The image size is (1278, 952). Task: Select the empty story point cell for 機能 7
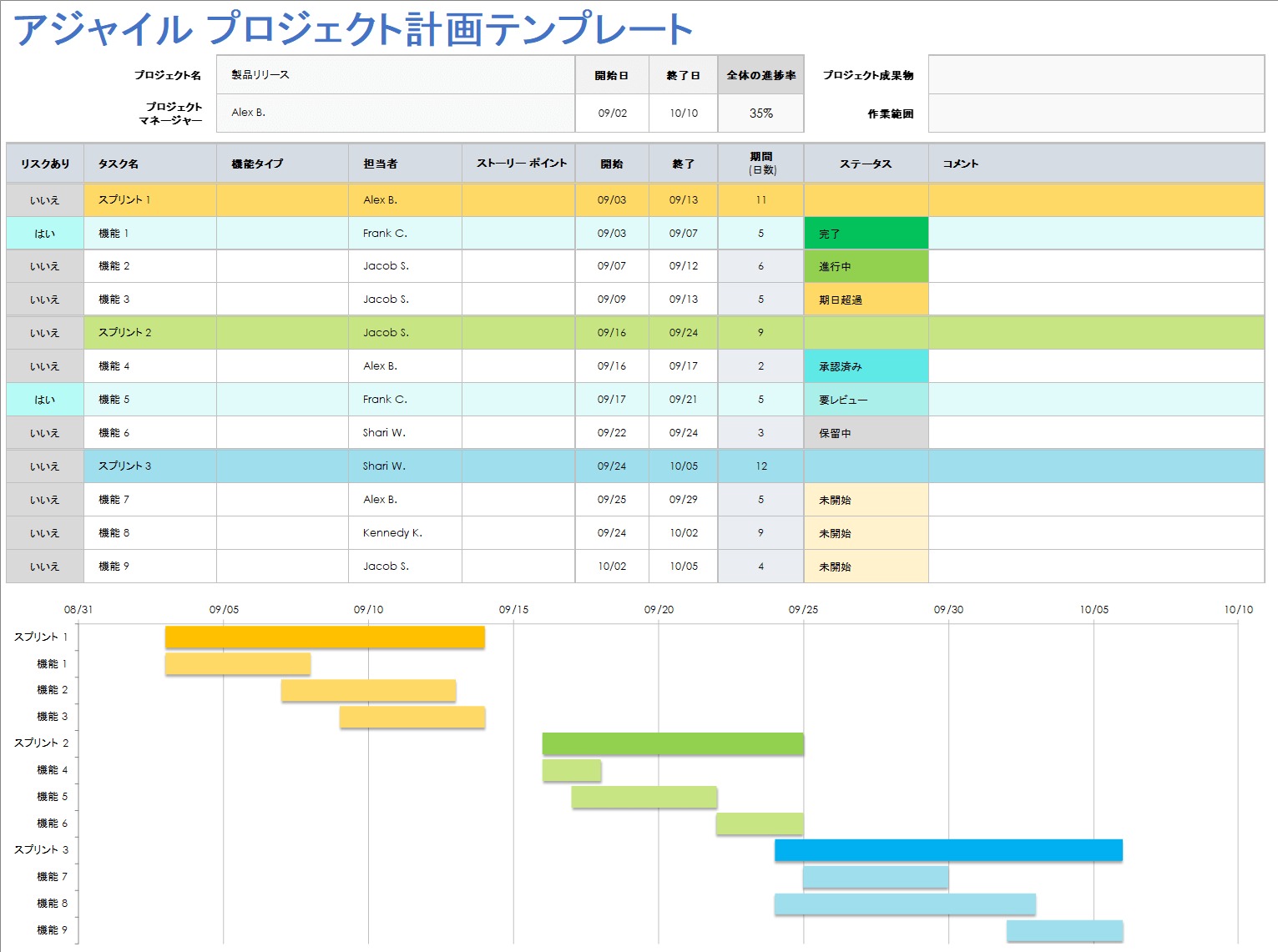tap(518, 500)
